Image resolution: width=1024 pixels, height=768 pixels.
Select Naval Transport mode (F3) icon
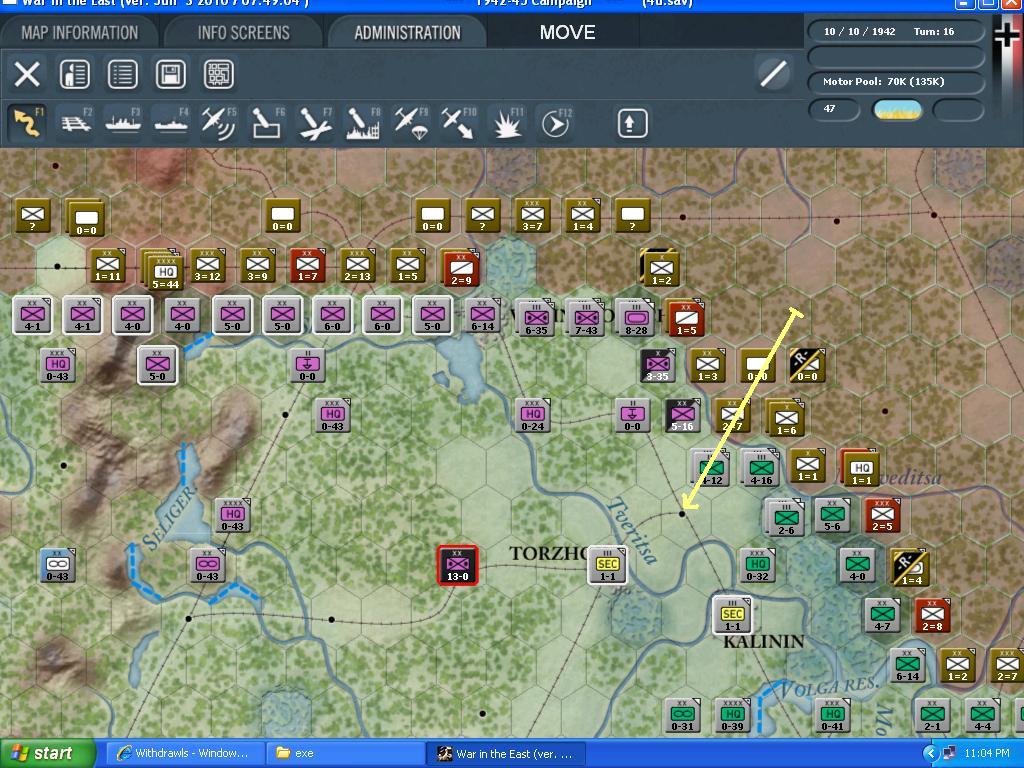point(123,123)
